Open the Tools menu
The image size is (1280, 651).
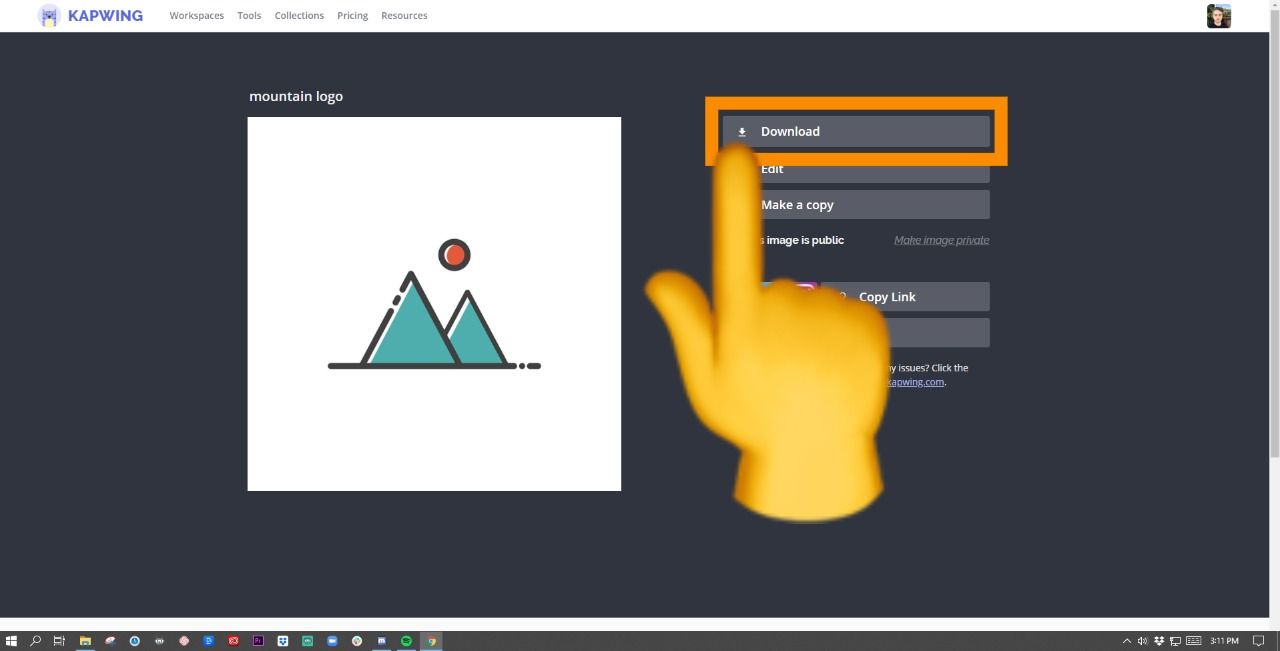pyautogui.click(x=249, y=15)
